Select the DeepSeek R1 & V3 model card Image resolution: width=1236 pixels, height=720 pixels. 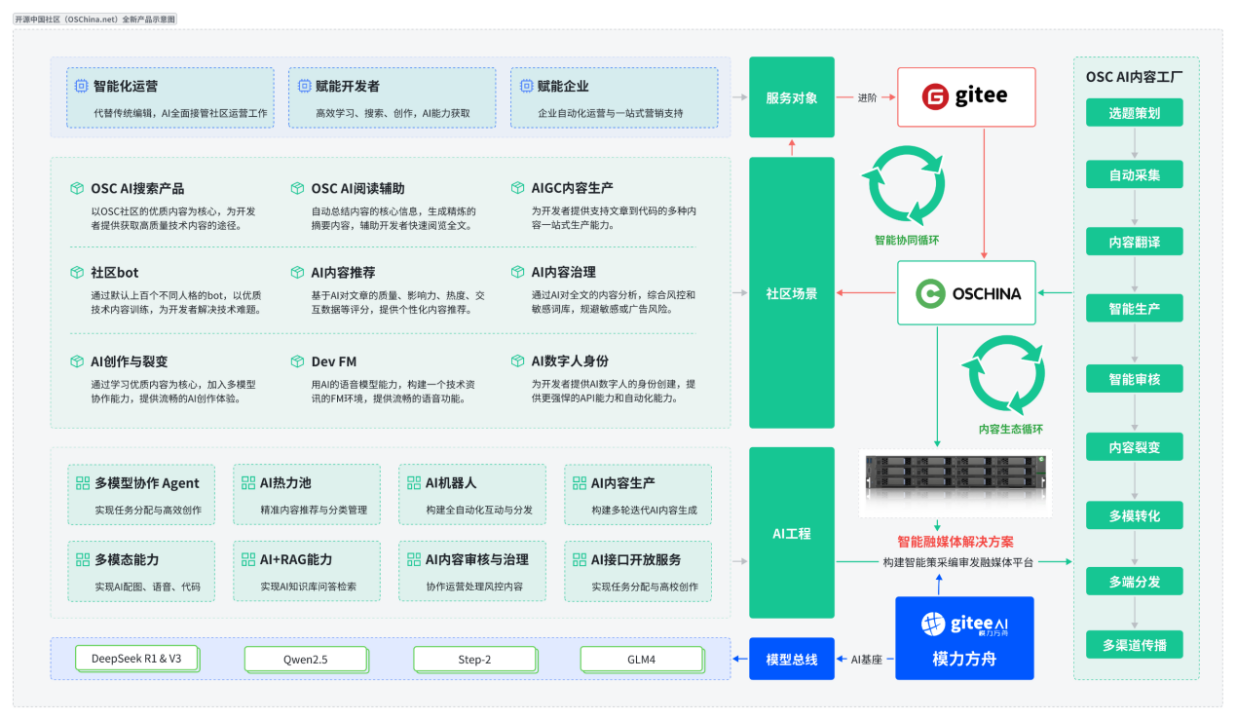[136, 659]
